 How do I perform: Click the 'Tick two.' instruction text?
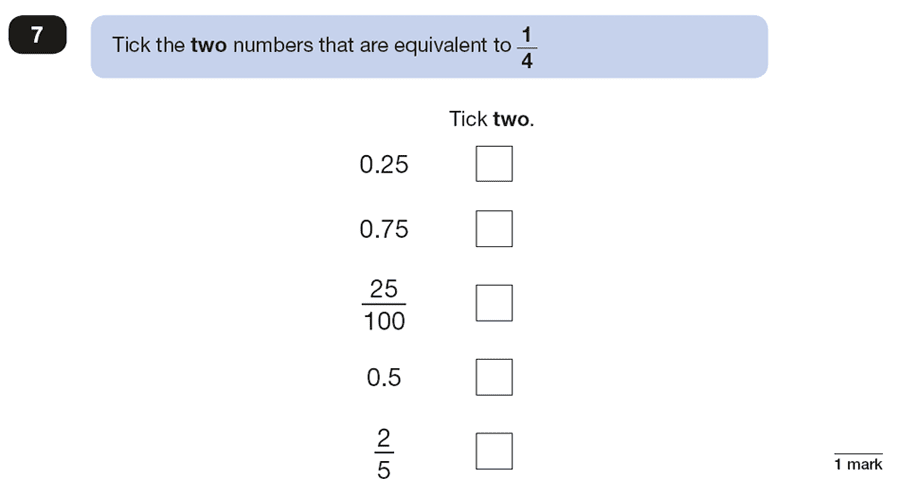(x=491, y=119)
